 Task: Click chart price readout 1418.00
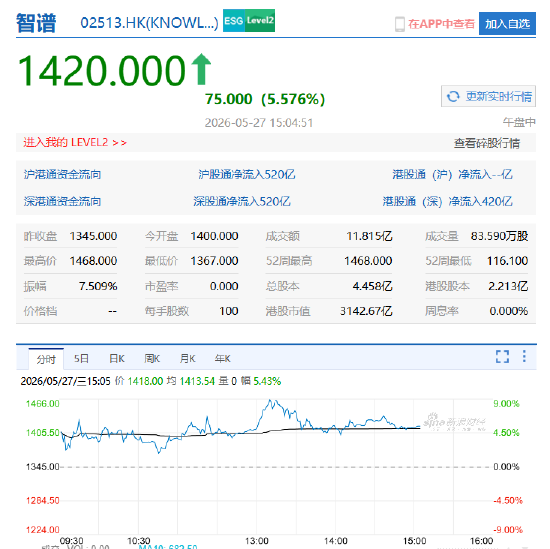tap(145, 381)
